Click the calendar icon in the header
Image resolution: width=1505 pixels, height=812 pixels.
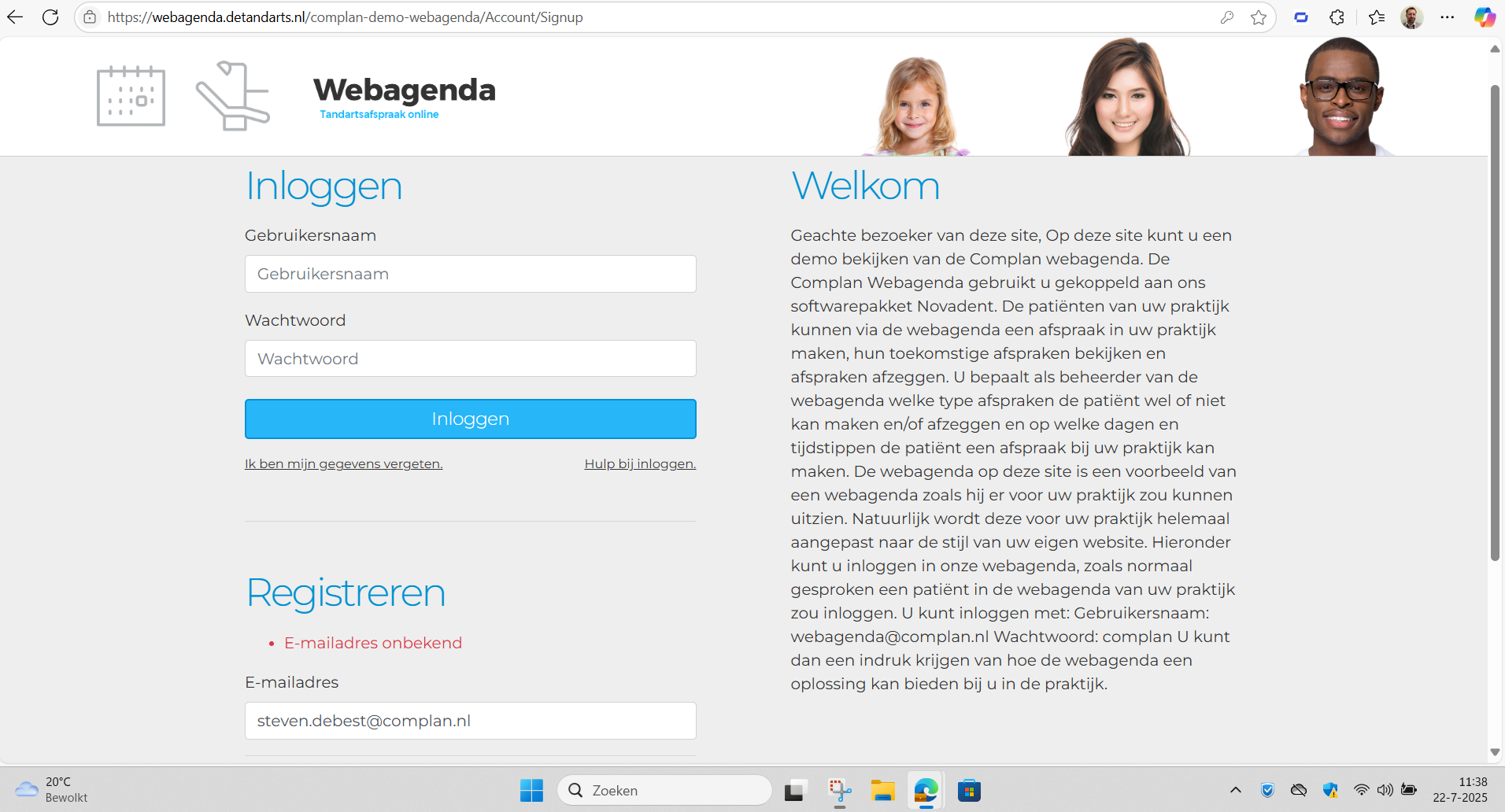point(131,96)
